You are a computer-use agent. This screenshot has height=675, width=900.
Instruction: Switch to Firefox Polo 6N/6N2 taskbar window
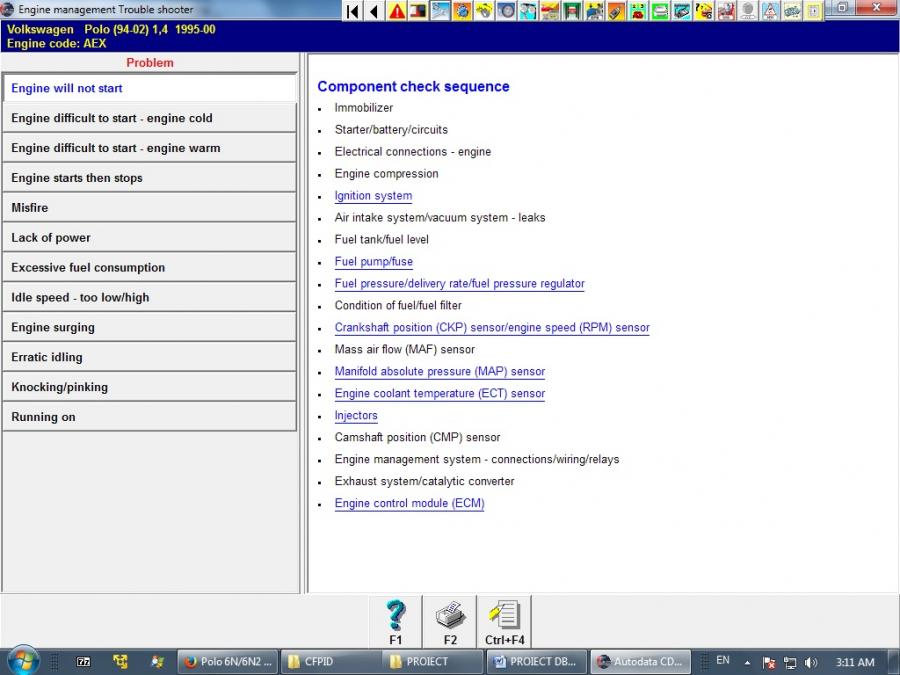(227, 661)
